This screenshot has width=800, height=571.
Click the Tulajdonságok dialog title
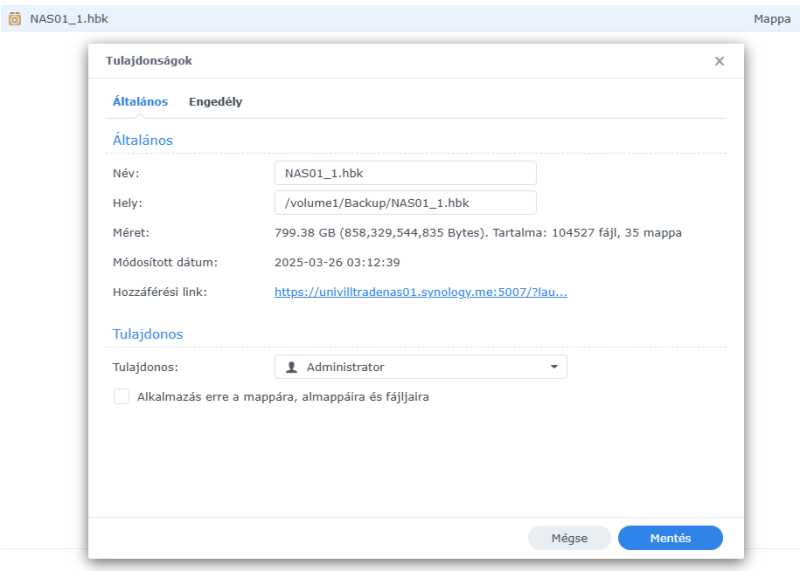click(x=148, y=61)
